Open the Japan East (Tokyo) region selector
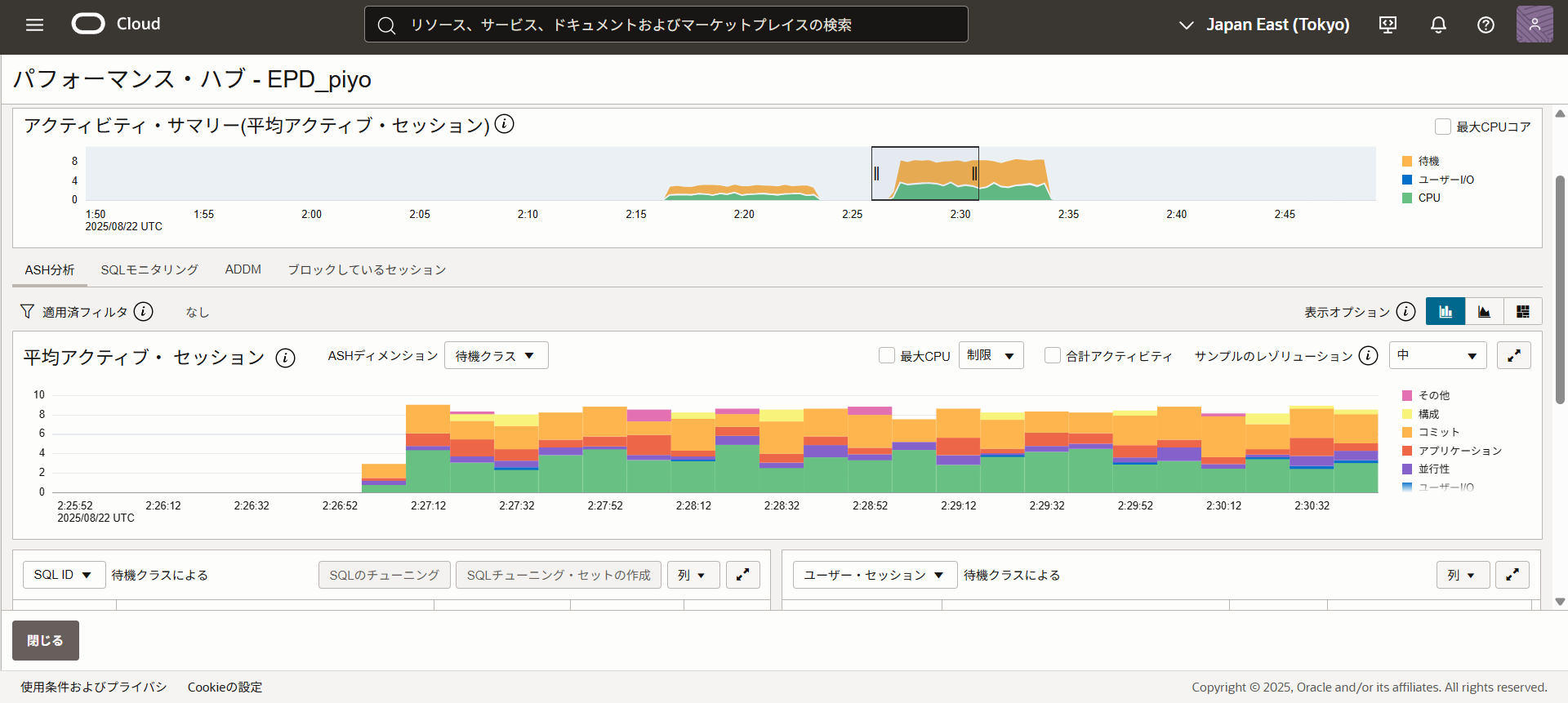This screenshot has height=703, width=1568. coord(1264,24)
